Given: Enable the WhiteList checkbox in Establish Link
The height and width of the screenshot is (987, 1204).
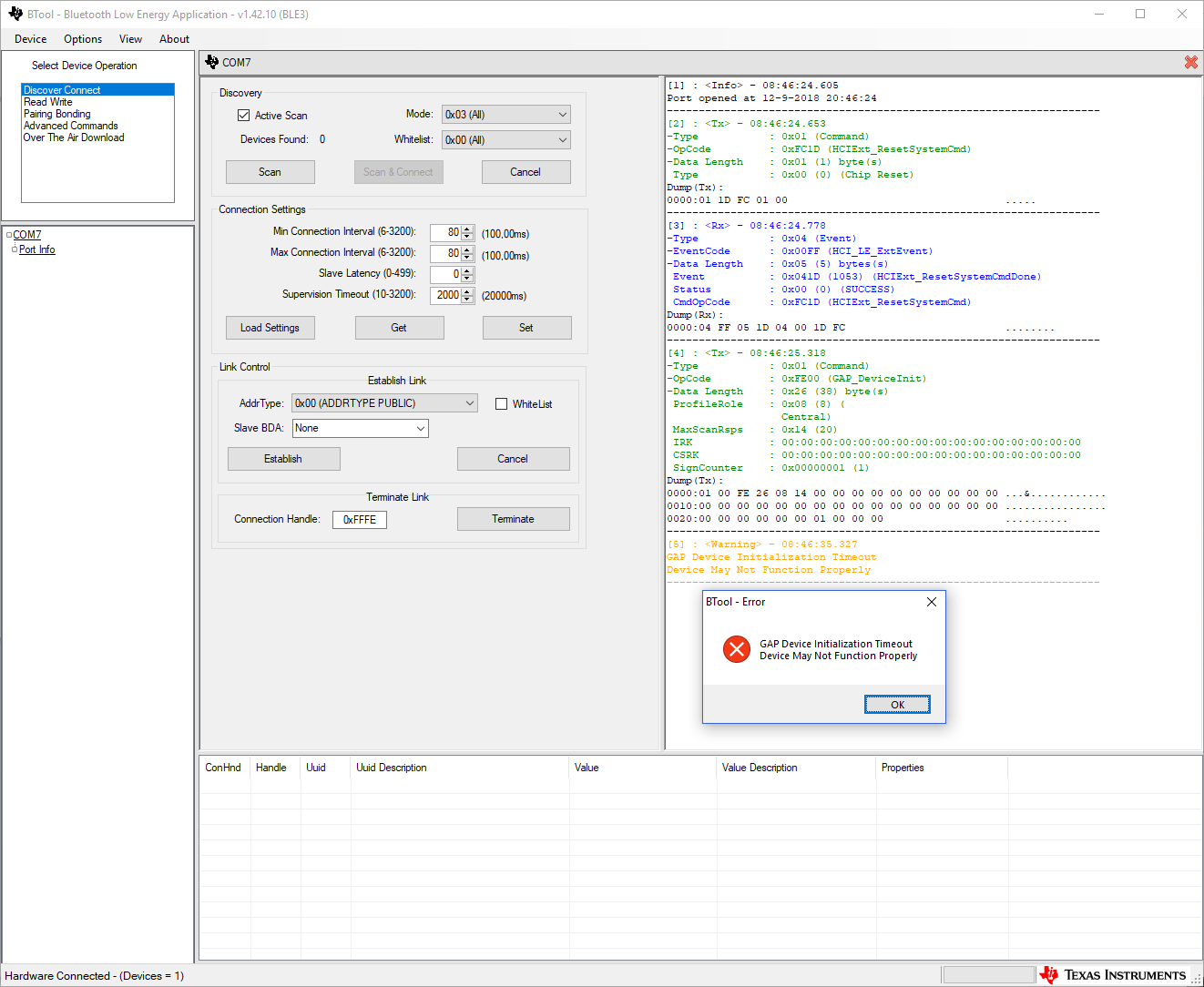Looking at the screenshot, I should (x=500, y=403).
